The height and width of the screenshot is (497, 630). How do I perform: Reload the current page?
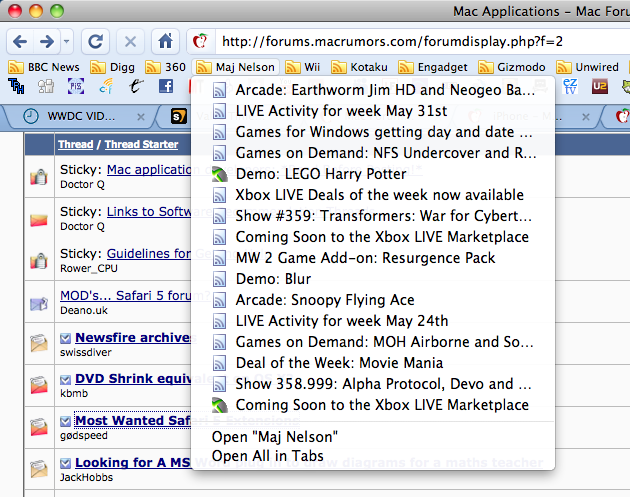coord(96,41)
